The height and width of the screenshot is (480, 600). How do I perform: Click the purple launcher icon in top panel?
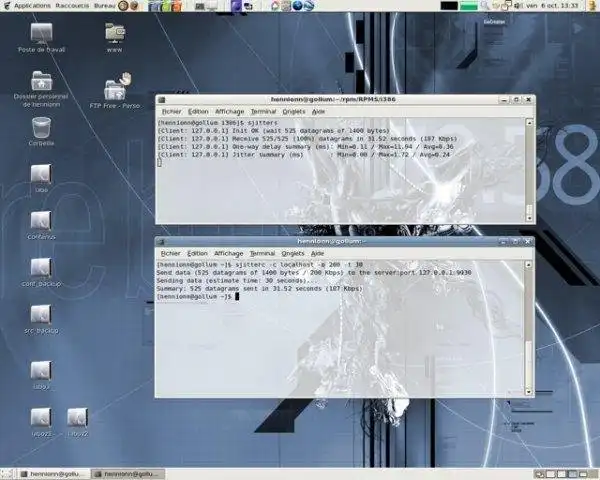click(x=236, y=6)
